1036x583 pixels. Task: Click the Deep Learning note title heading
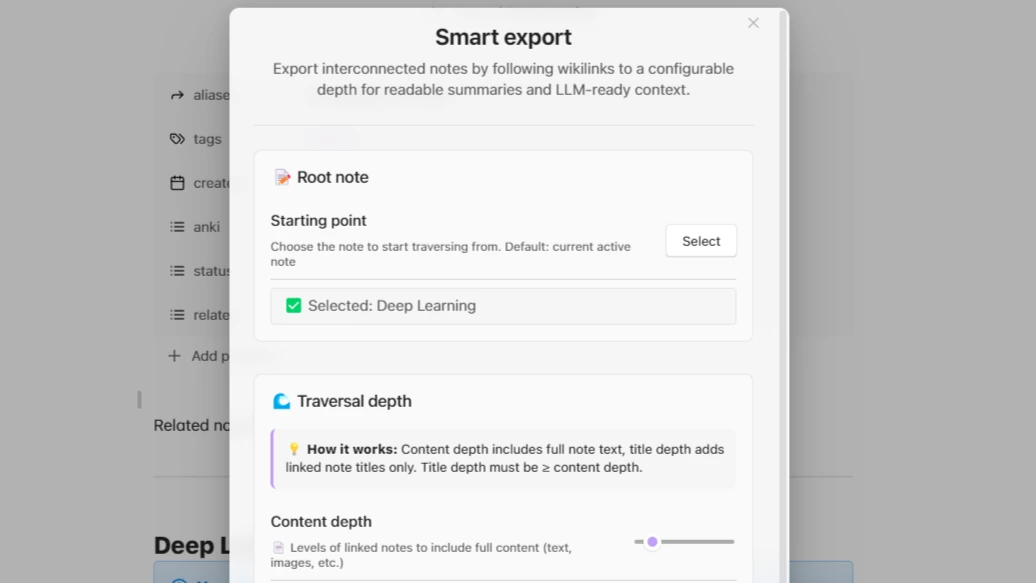pos(190,545)
